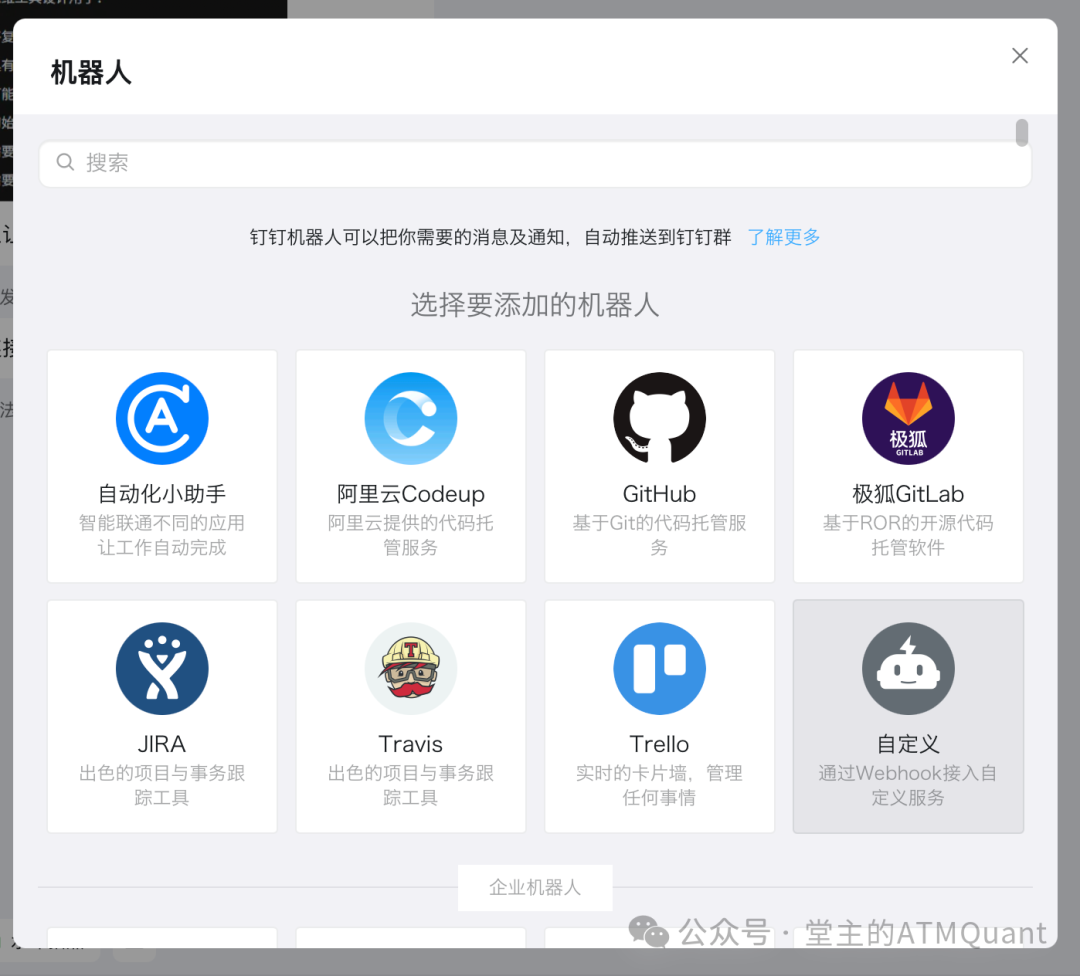This screenshot has height=976, width=1080.
Task: Pick the GitHub octocat icon
Action: pyautogui.click(x=659, y=418)
